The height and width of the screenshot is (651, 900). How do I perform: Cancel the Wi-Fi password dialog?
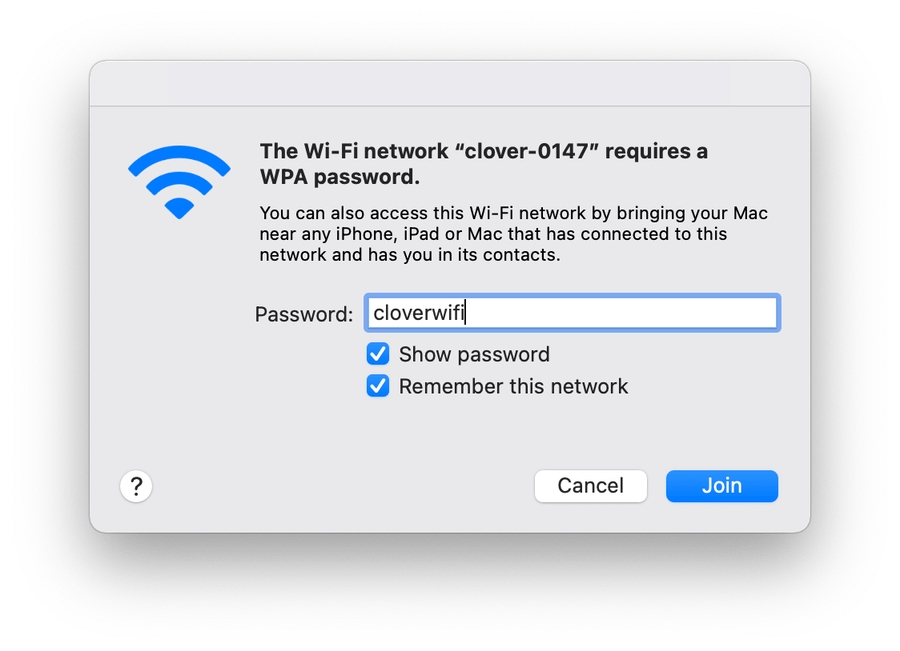click(590, 486)
